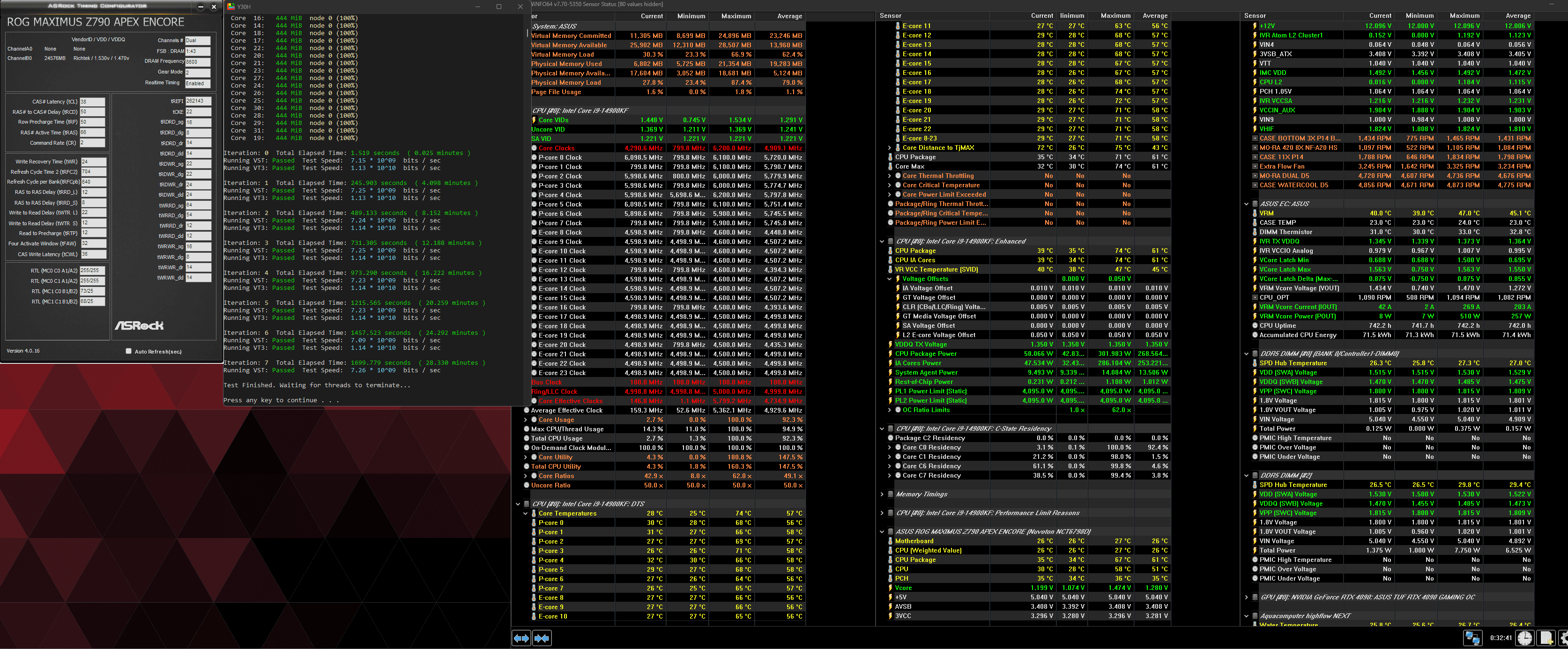This screenshot has height=649, width=1568.
Task: Expand the OC Ratio Limits row
Action: click(890, 410)
